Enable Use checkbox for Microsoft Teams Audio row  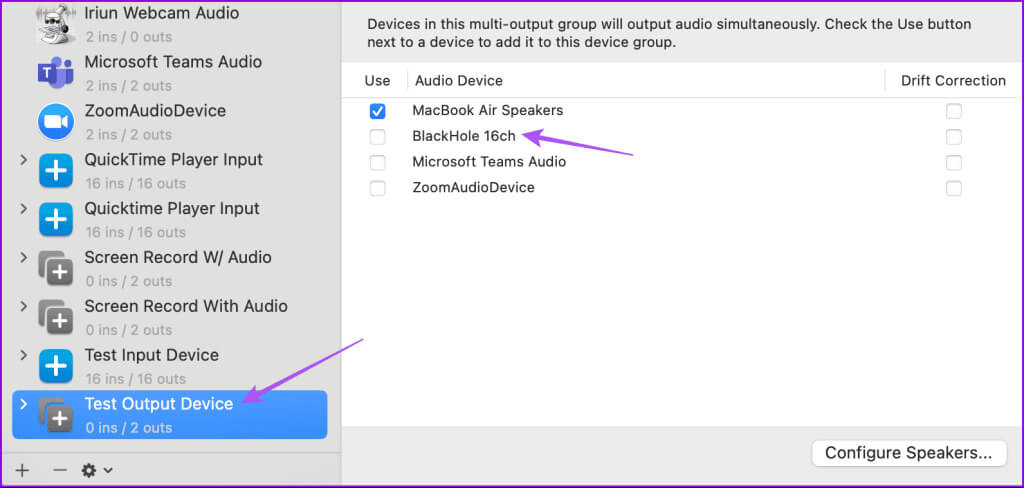[377, 162]
